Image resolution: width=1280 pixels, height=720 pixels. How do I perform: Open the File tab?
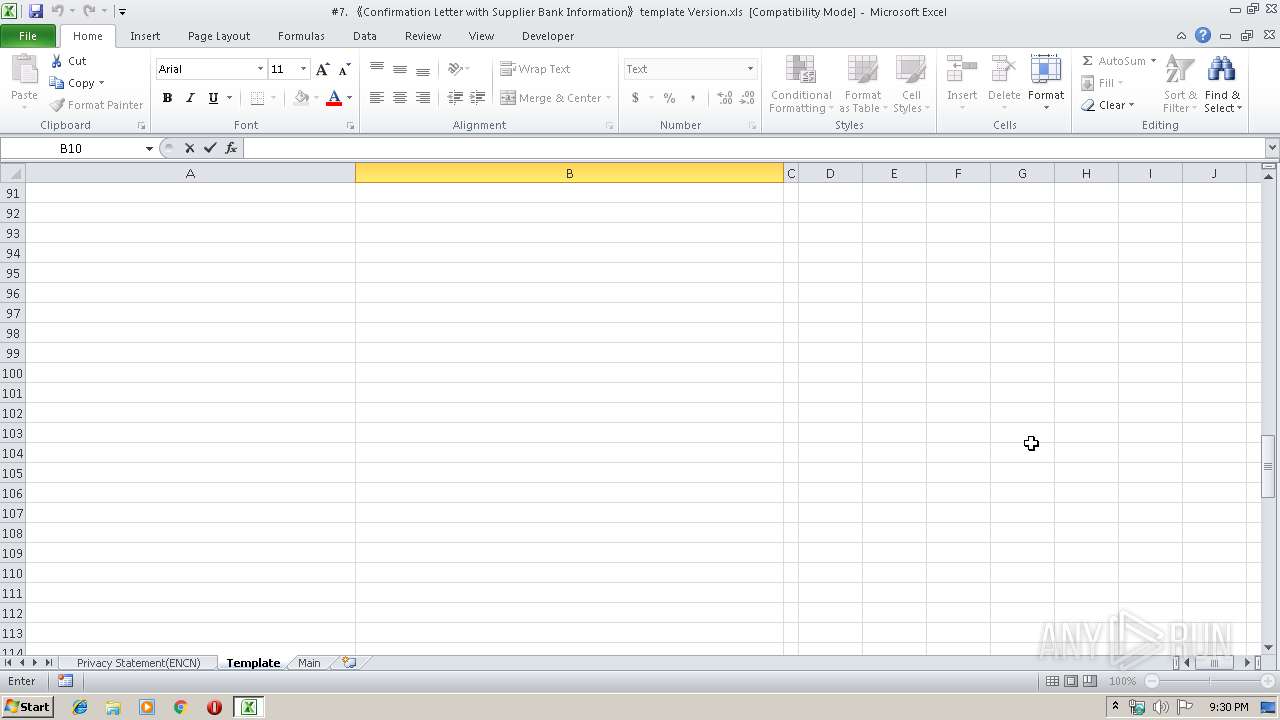tap(28, 36)
